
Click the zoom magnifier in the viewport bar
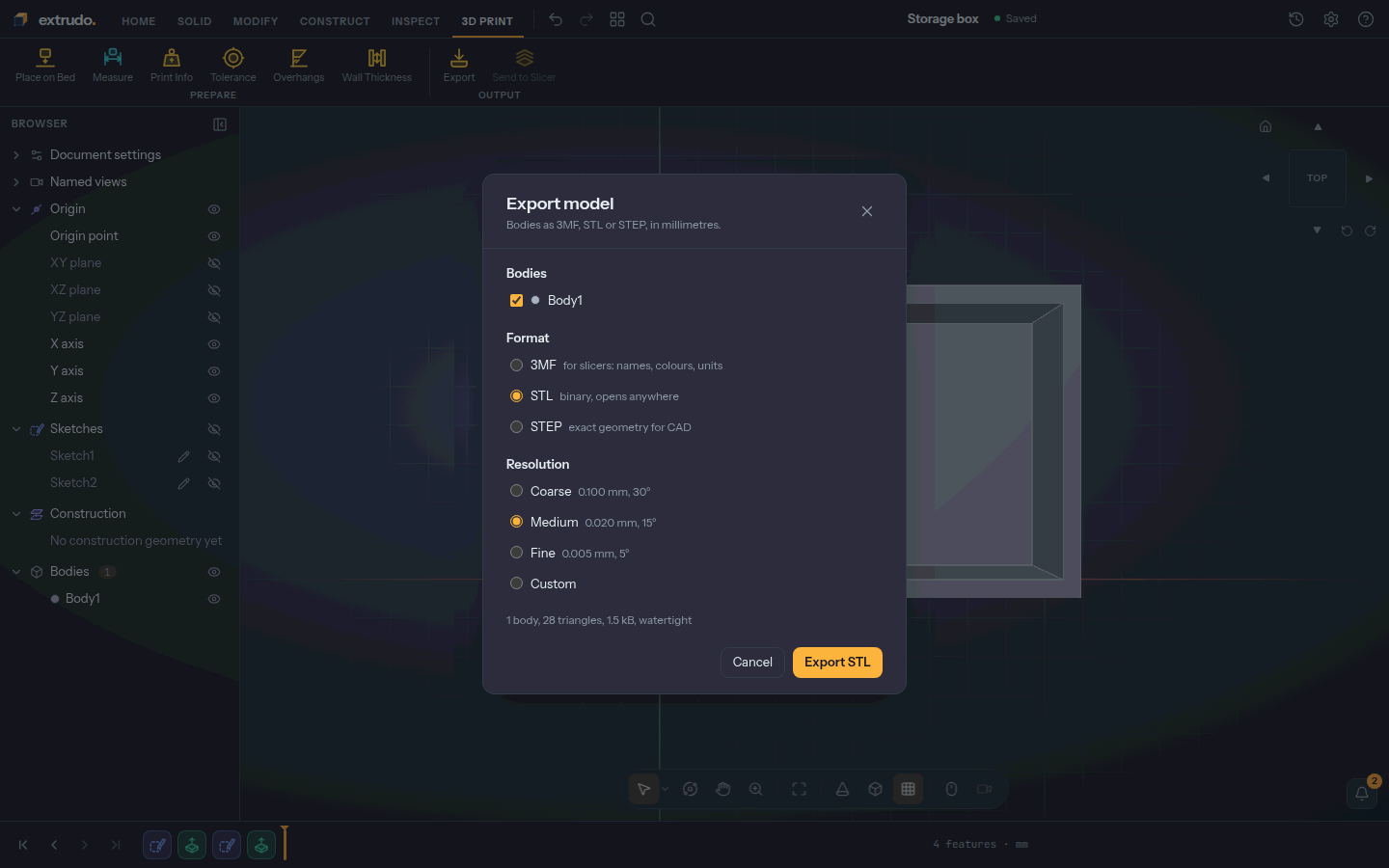coord(756,789)
